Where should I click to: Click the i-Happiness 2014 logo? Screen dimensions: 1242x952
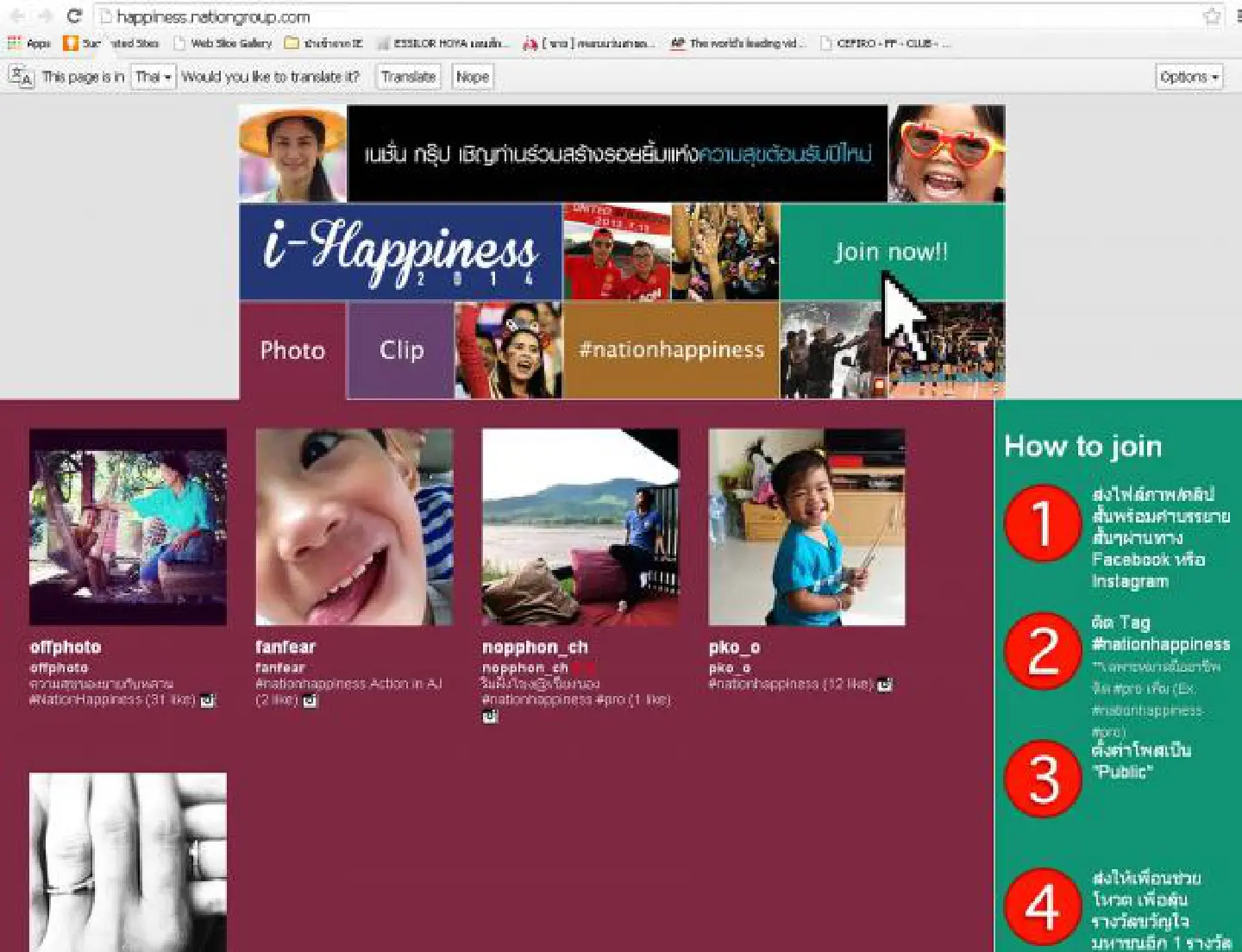tap(400, 252)
